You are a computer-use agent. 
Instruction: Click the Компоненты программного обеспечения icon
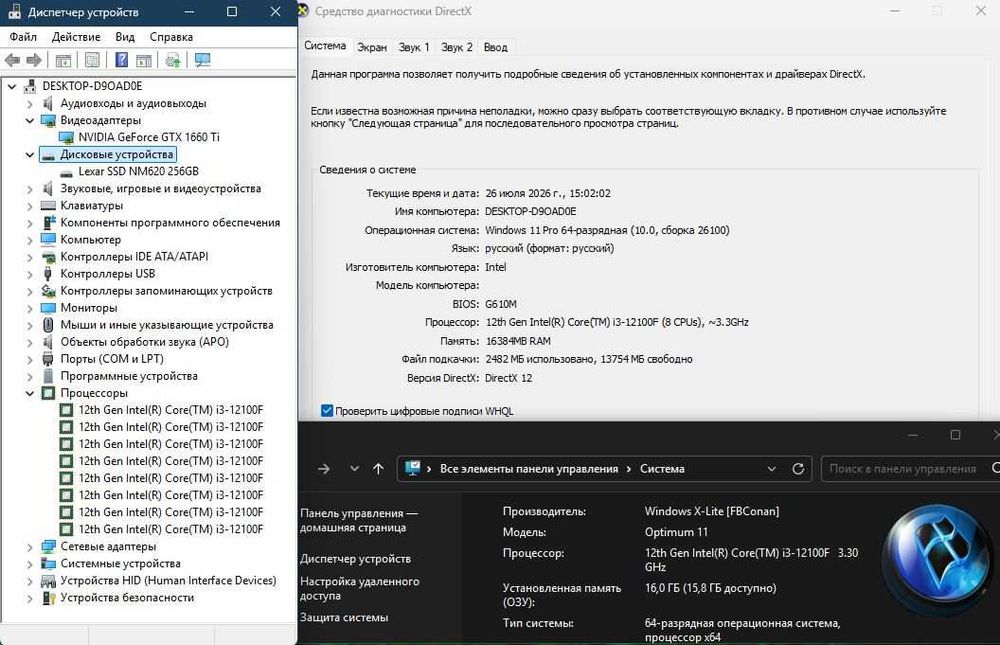click(x=48, y=222)
